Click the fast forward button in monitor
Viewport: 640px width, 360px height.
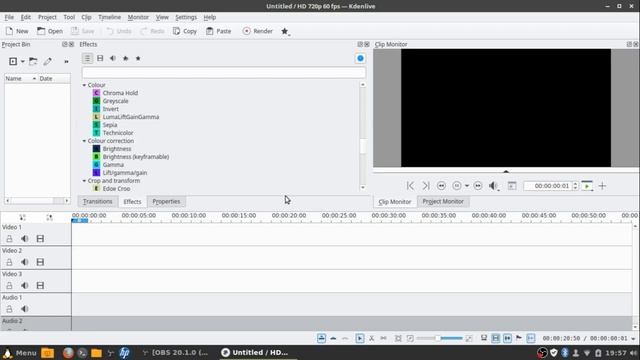(x=478, y=186)
